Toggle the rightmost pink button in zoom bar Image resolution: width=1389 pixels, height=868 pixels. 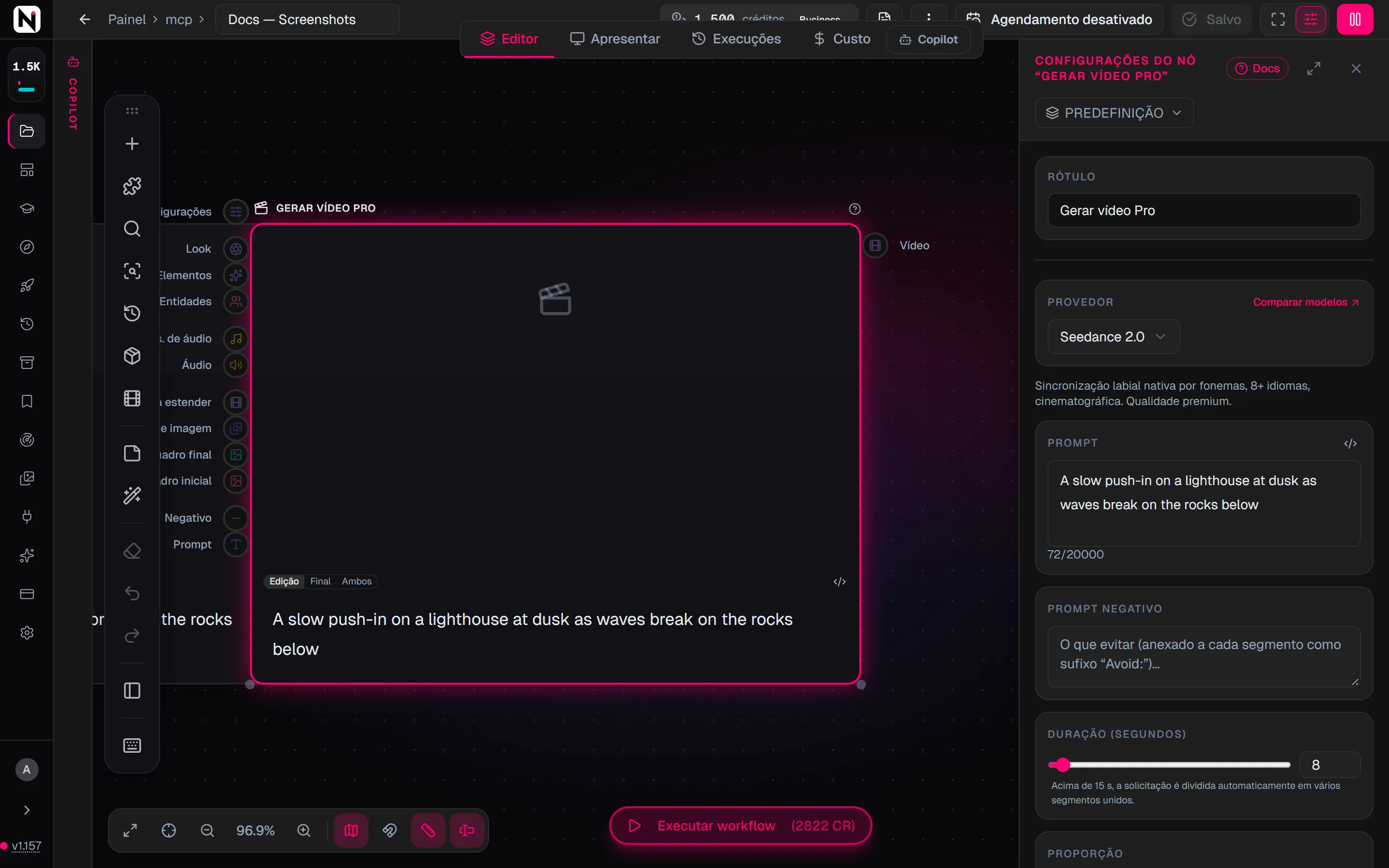467,830
